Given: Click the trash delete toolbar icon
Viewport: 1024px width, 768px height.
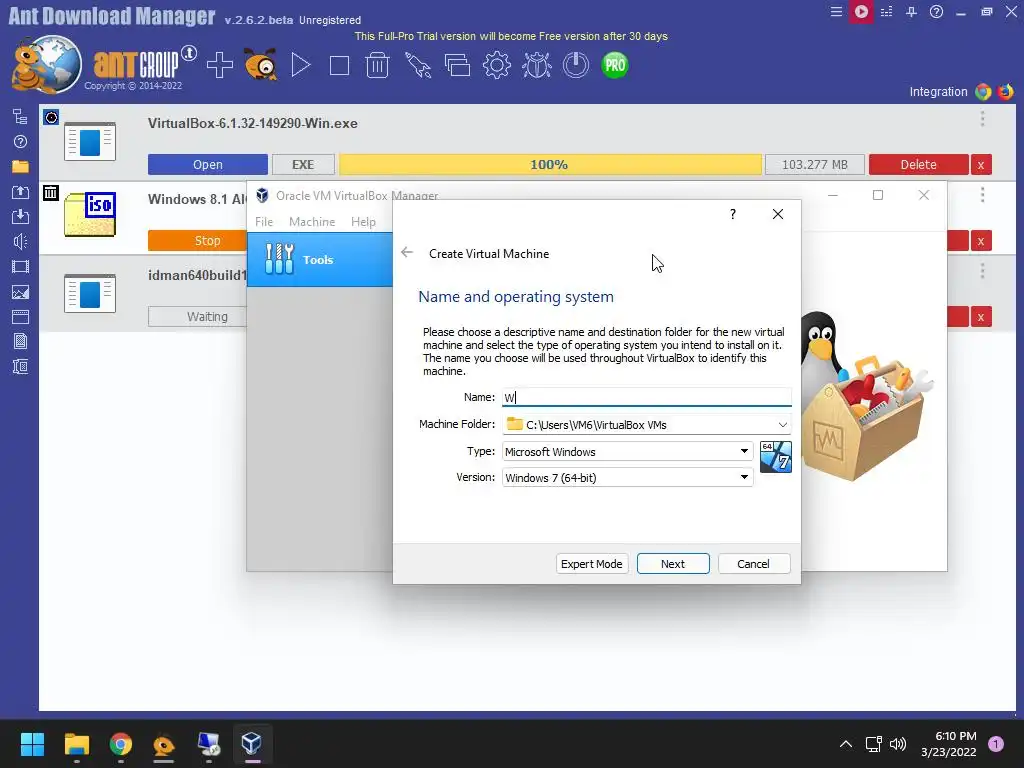Looking at the screenshot, I should point(377,65).
